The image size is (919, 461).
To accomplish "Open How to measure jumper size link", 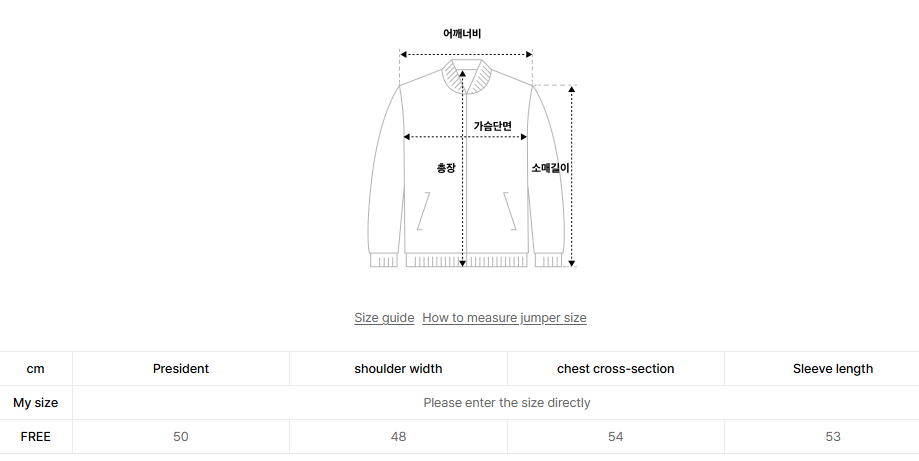I will tap(504, 318).
